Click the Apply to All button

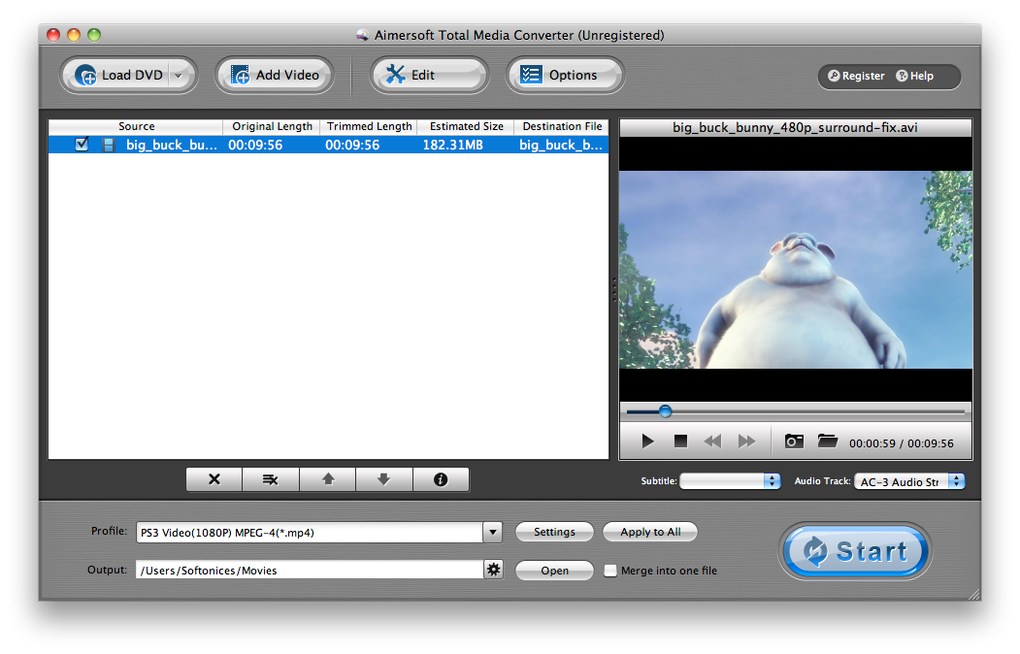(x=650, y=532)
